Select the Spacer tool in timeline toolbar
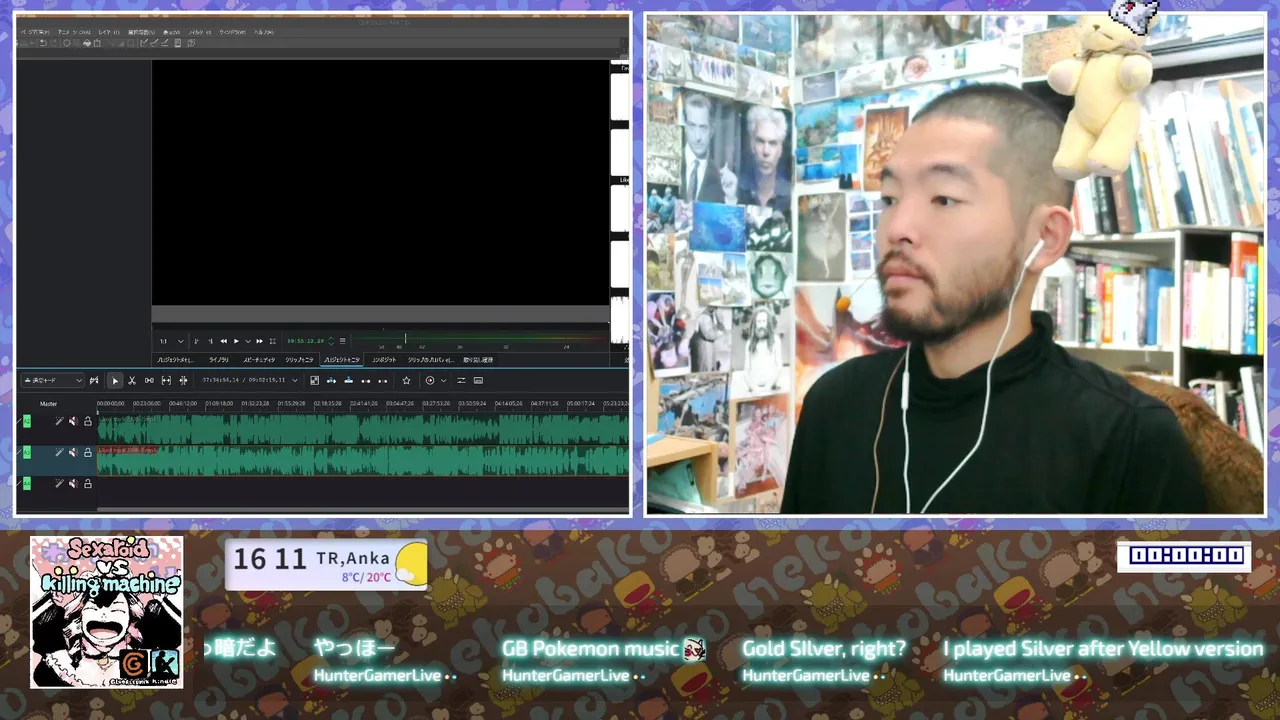 pyautogui.click(x=149, y=381)
